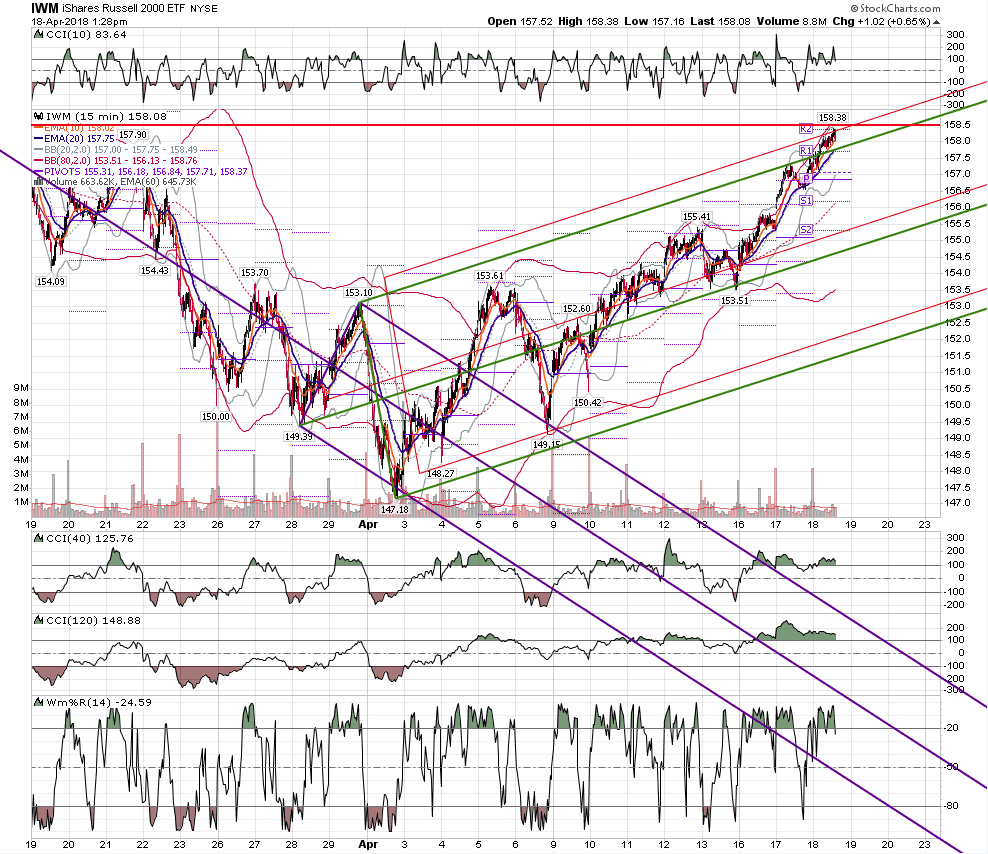This screenshot has width=988, height=854.
Task: Click the Volume legend bar icon
Action: (38, 182)
